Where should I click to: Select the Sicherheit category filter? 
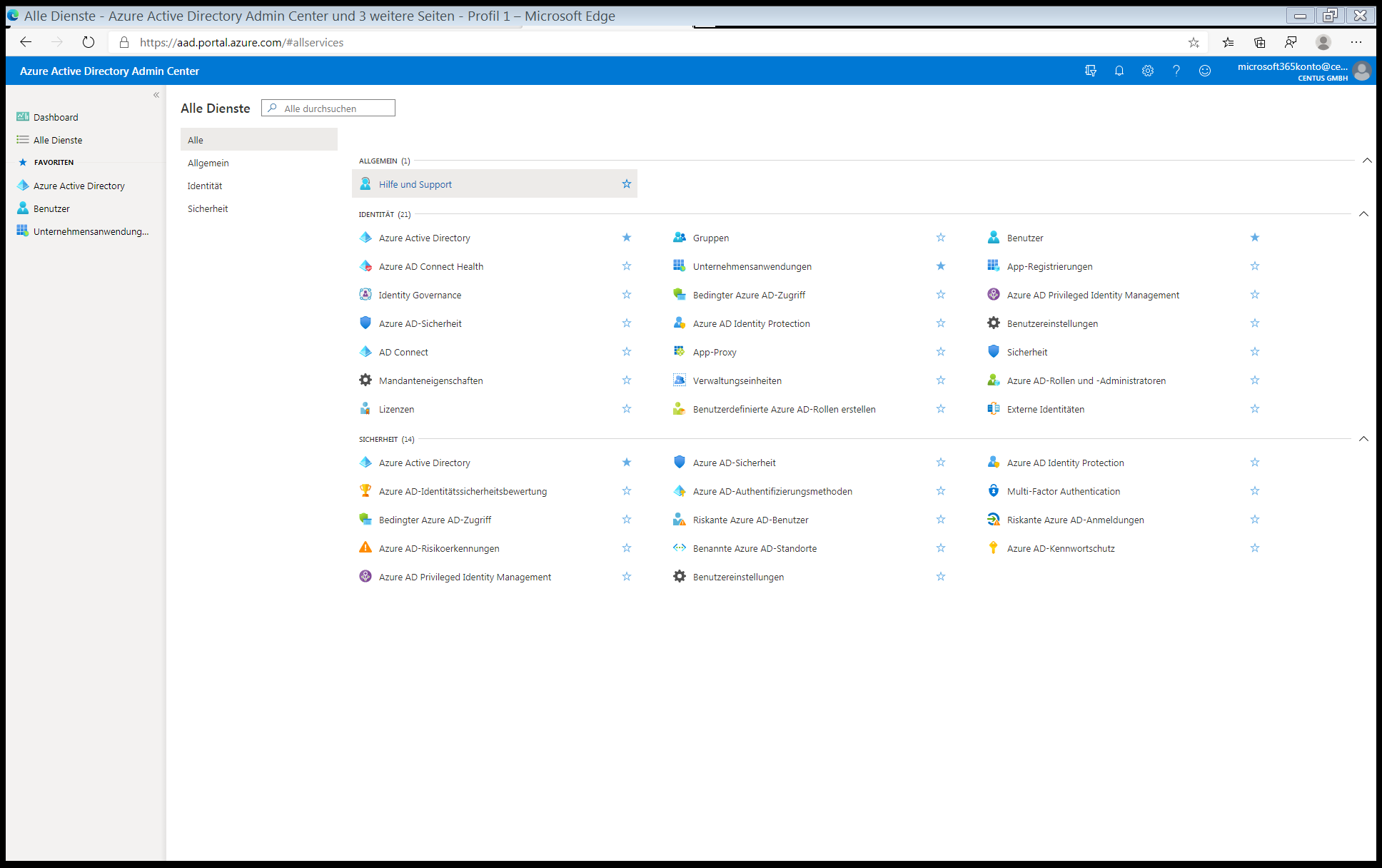click(208, 208)
